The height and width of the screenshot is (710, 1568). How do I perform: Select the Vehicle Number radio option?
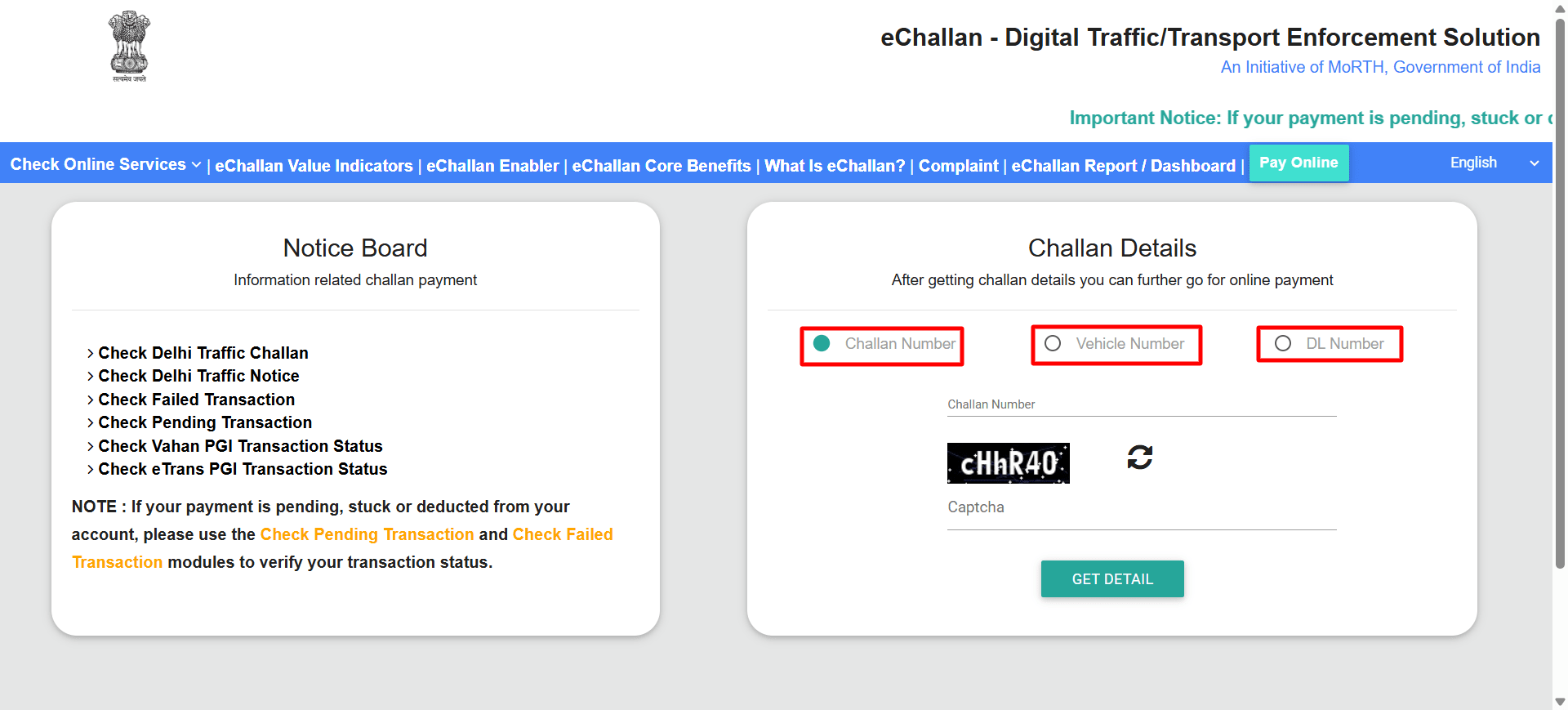coord(1053,344)
